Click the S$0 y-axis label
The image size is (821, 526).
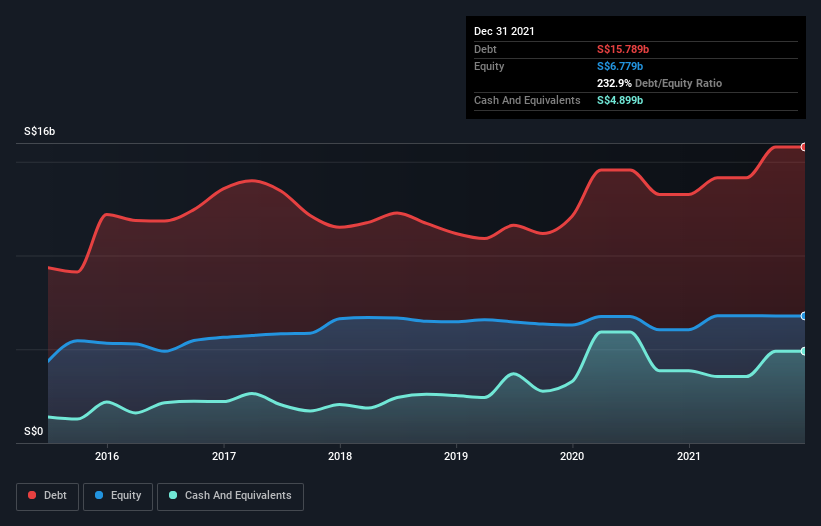(34, 432)
